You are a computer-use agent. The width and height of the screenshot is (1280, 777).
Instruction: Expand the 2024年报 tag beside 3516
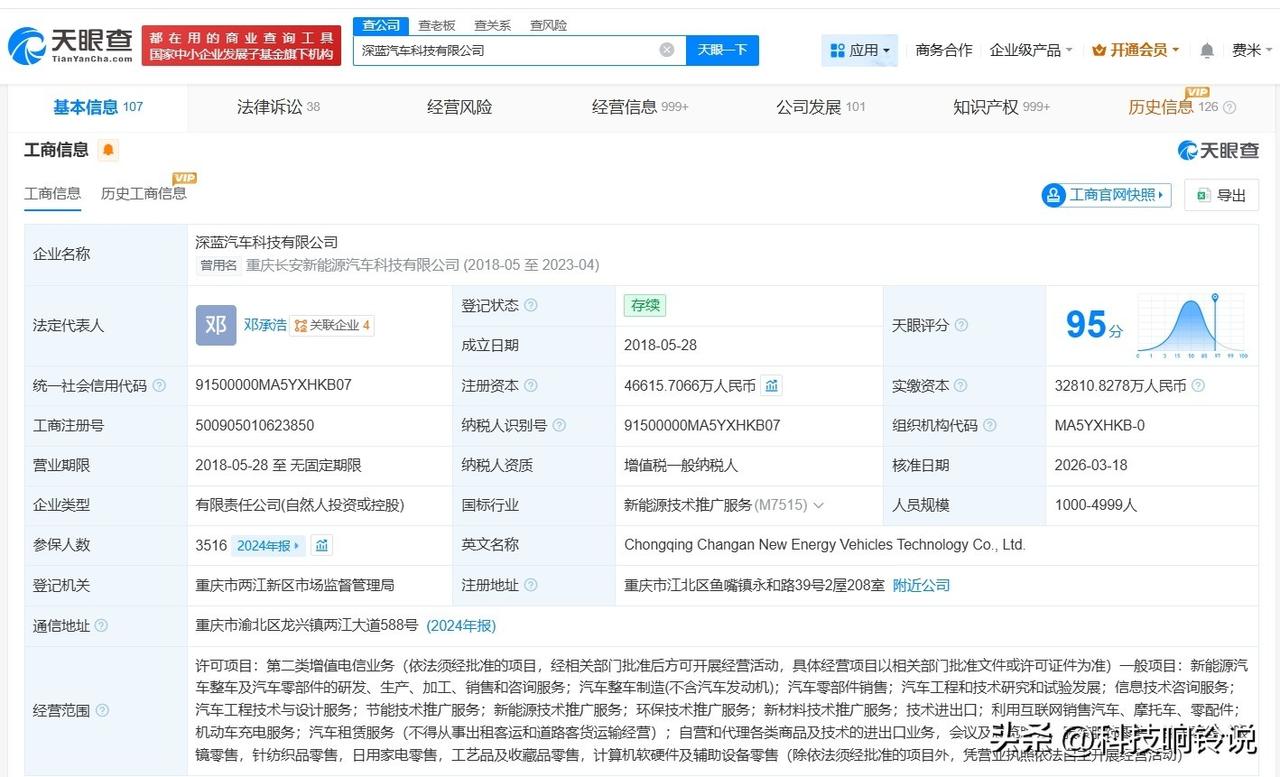click(268, 545)
